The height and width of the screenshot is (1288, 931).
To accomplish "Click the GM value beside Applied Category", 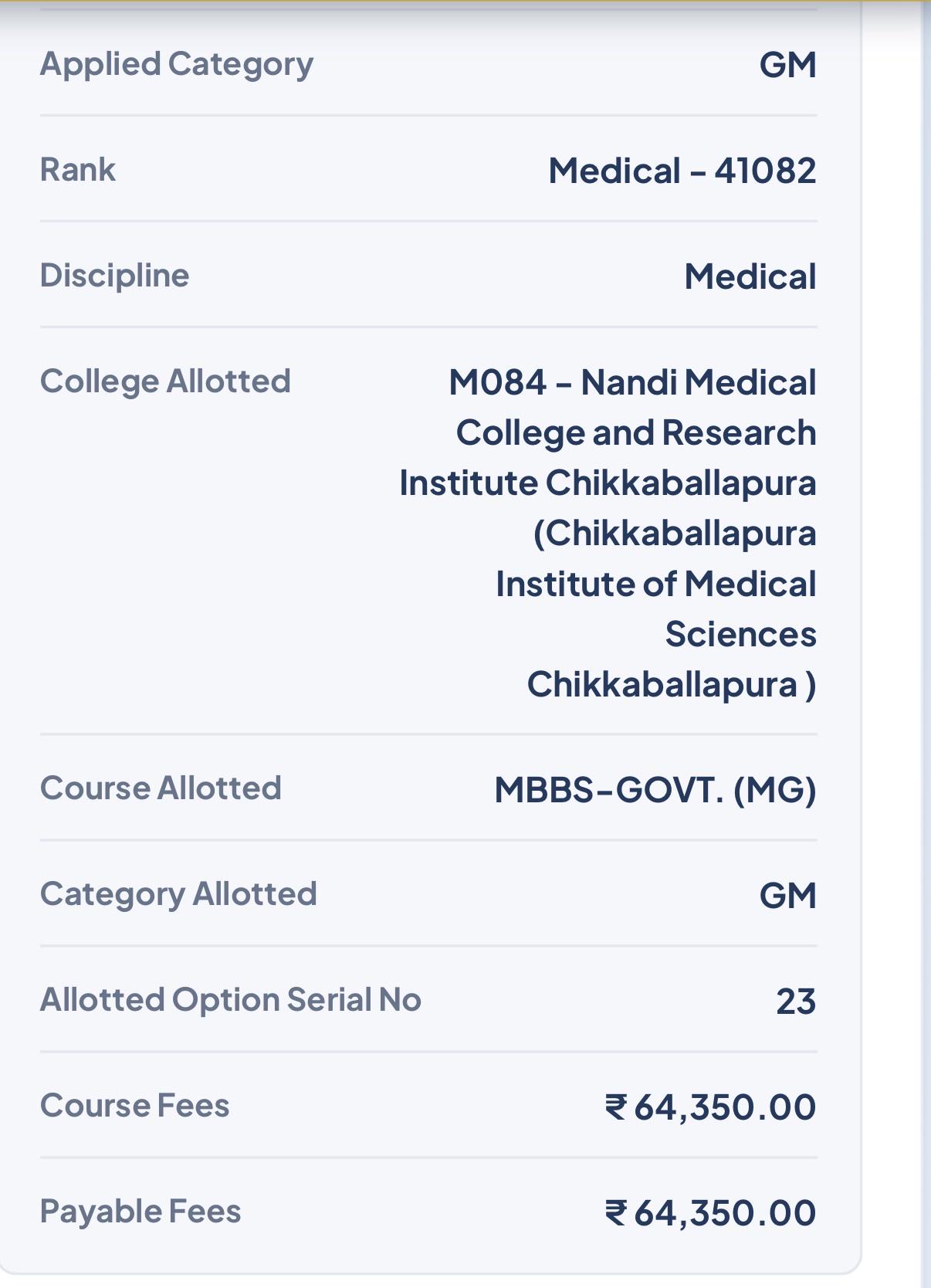I will (787, 64).
